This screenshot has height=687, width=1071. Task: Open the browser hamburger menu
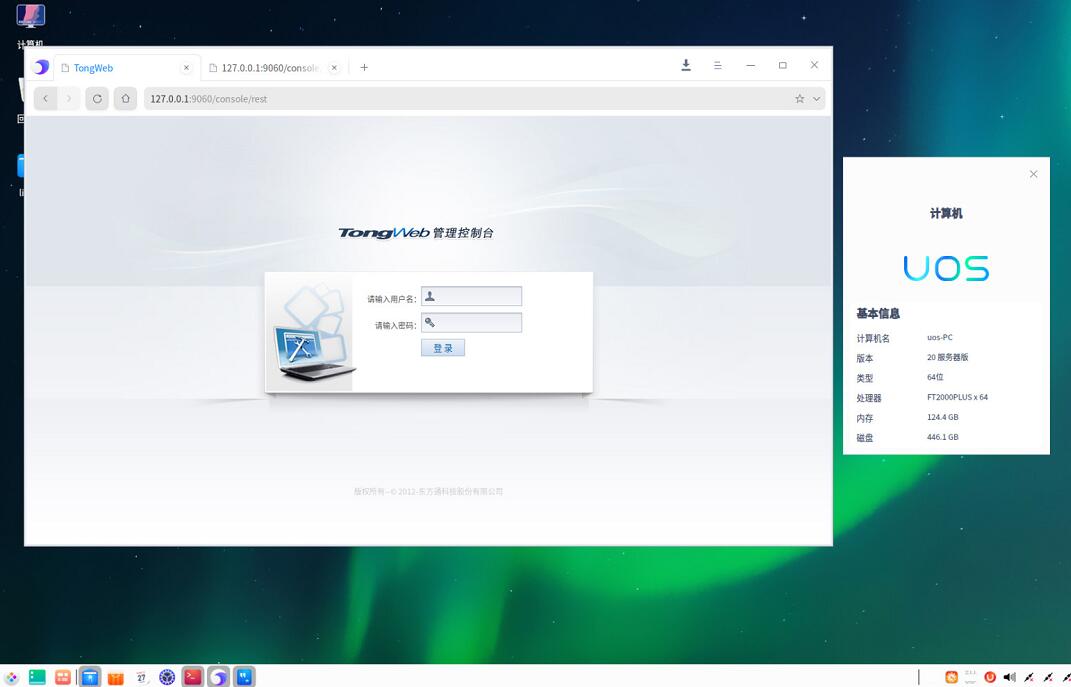(x=718, y=66)
